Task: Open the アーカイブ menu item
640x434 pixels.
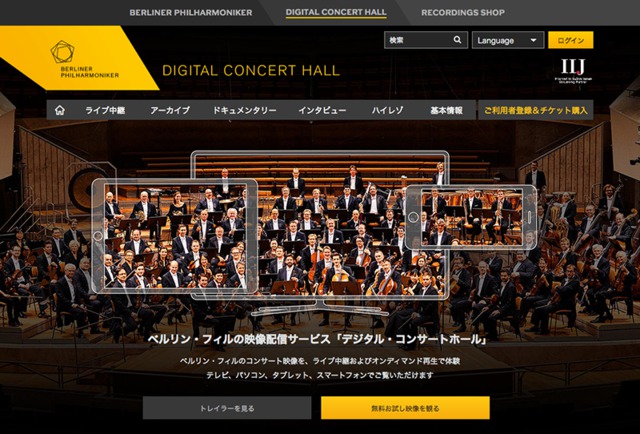Action: coord(170,110)
